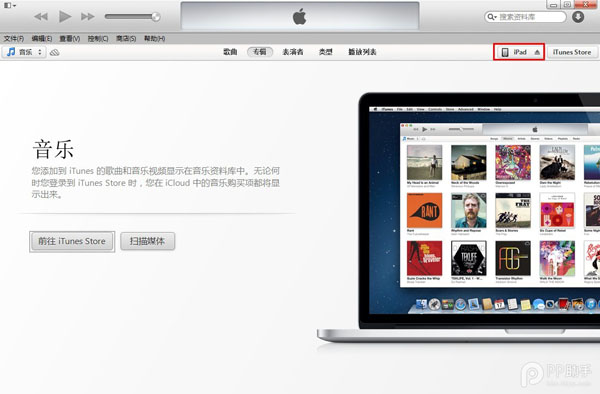Click the iCloud icon beside music selector
The width and height of the screenshot is (600, 394).
55,52
